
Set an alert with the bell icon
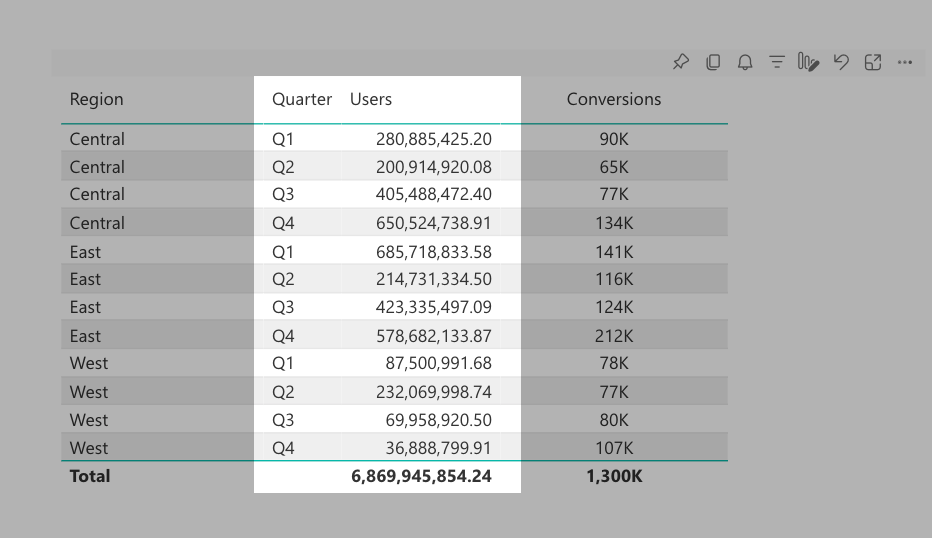coord(745,62)
